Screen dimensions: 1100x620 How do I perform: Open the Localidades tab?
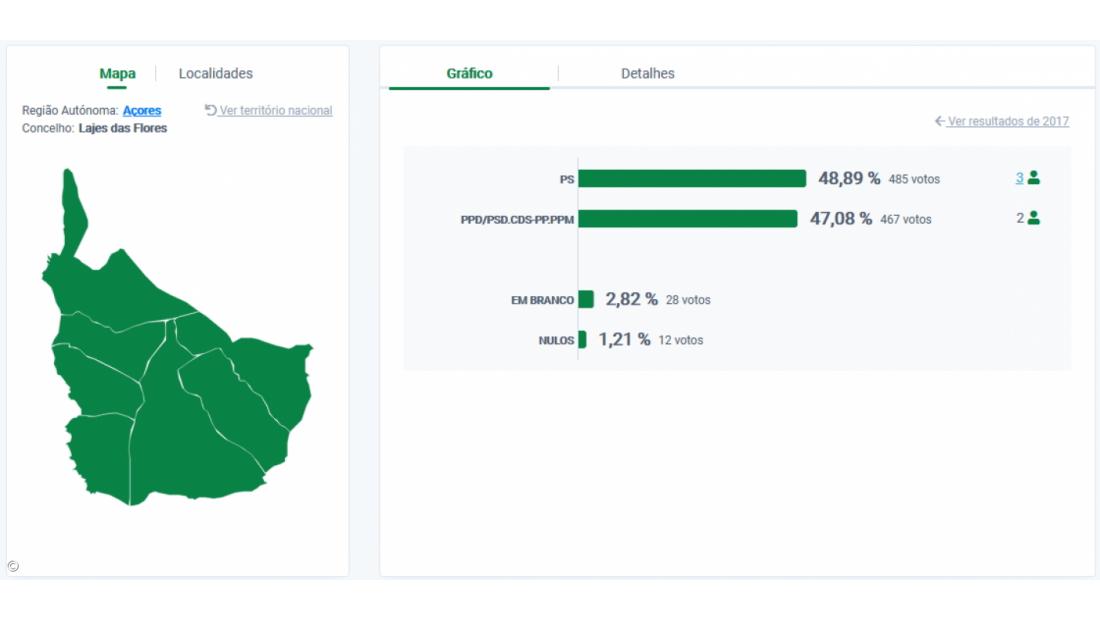pyautogui.click(x=215, y=73)
